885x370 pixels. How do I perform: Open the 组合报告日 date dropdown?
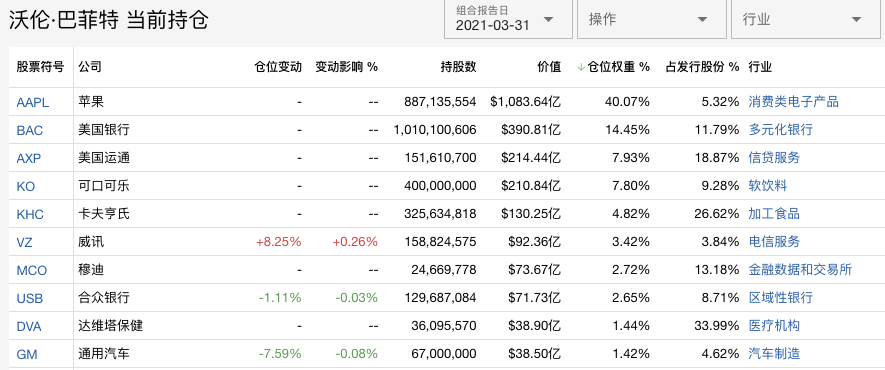coord(508,19)
